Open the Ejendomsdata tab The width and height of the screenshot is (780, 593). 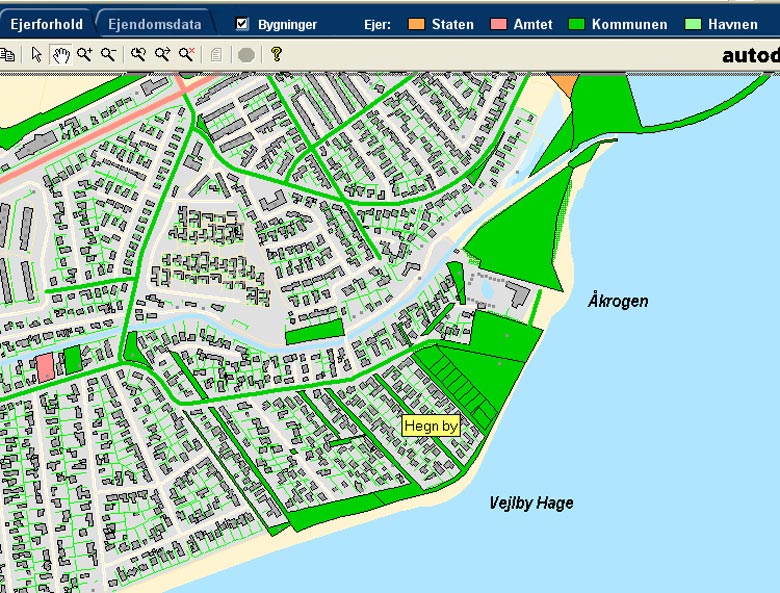(155, 24)
